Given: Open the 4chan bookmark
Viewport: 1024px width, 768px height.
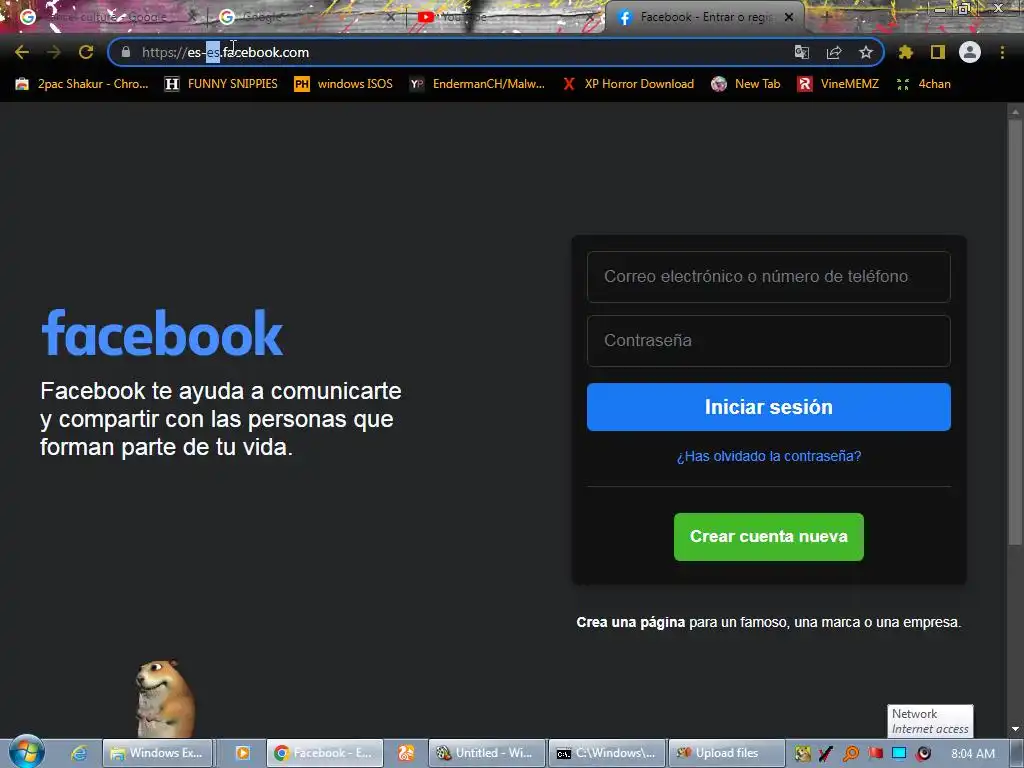Looking at the screenshot, I should [x=923, y=84].
